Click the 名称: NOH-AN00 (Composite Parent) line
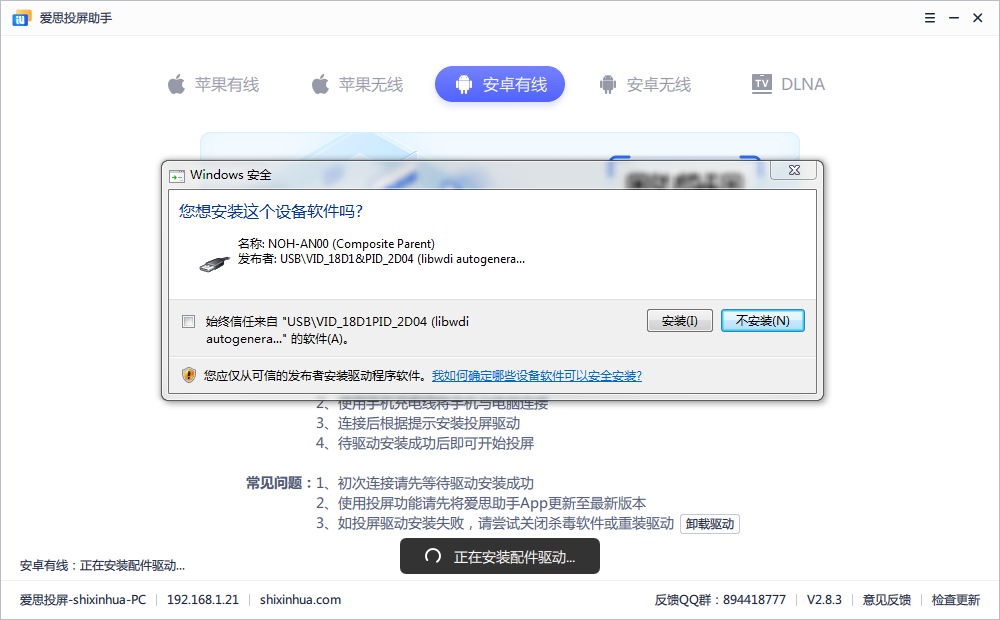 pos(336,244)
